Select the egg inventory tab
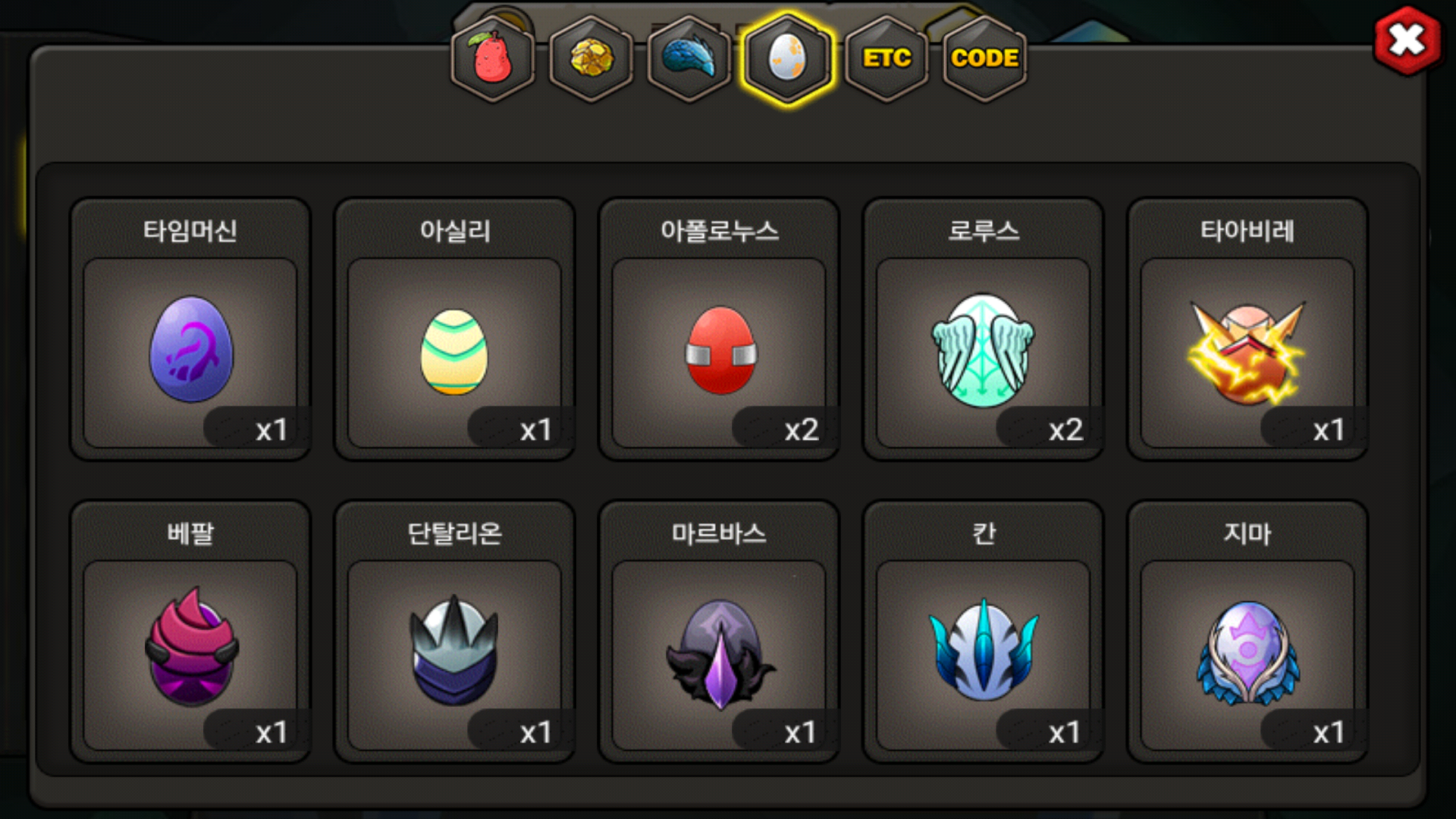1456x819 pixels. pos(788,58)
